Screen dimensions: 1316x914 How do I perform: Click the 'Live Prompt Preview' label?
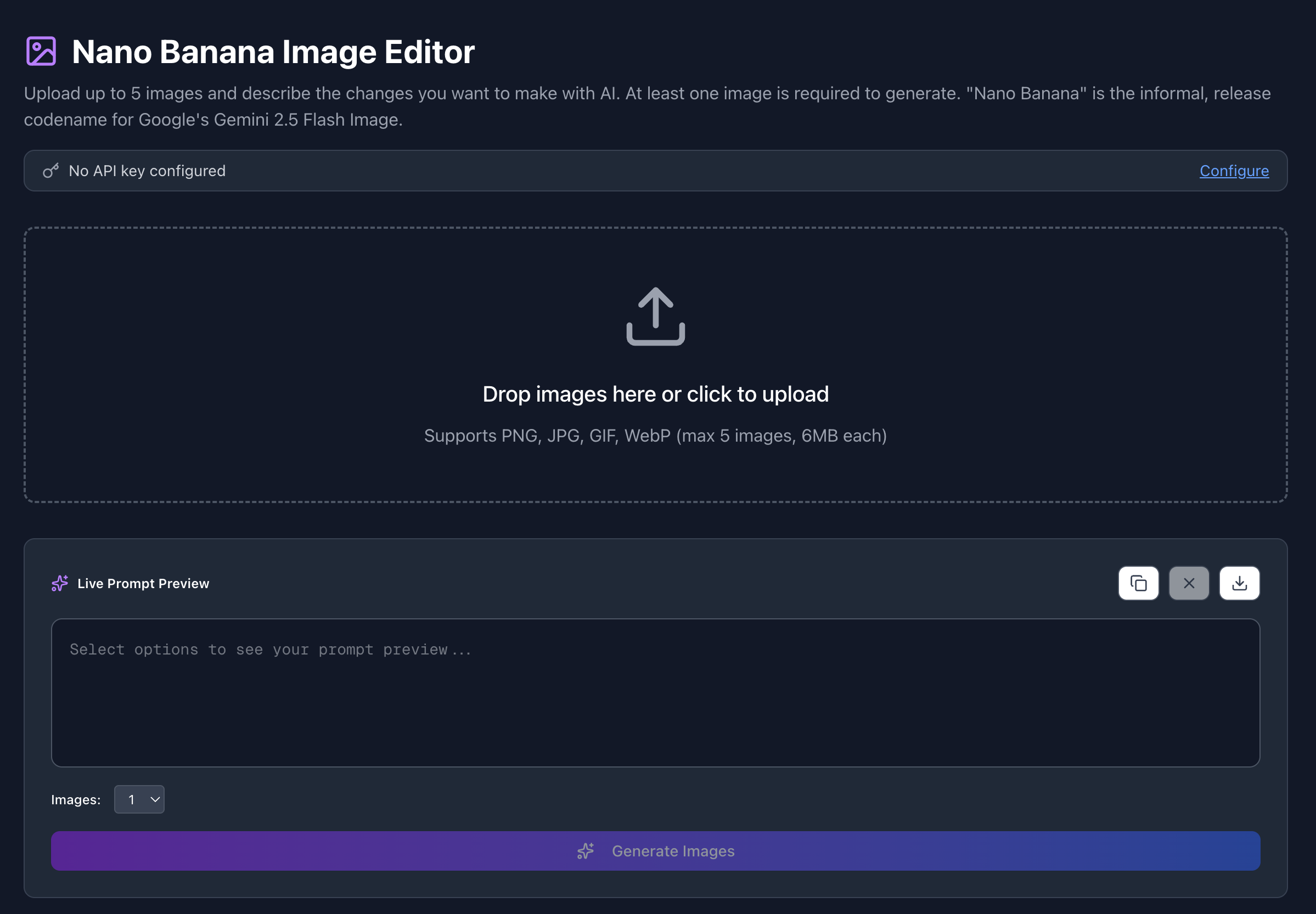[143, 583]
